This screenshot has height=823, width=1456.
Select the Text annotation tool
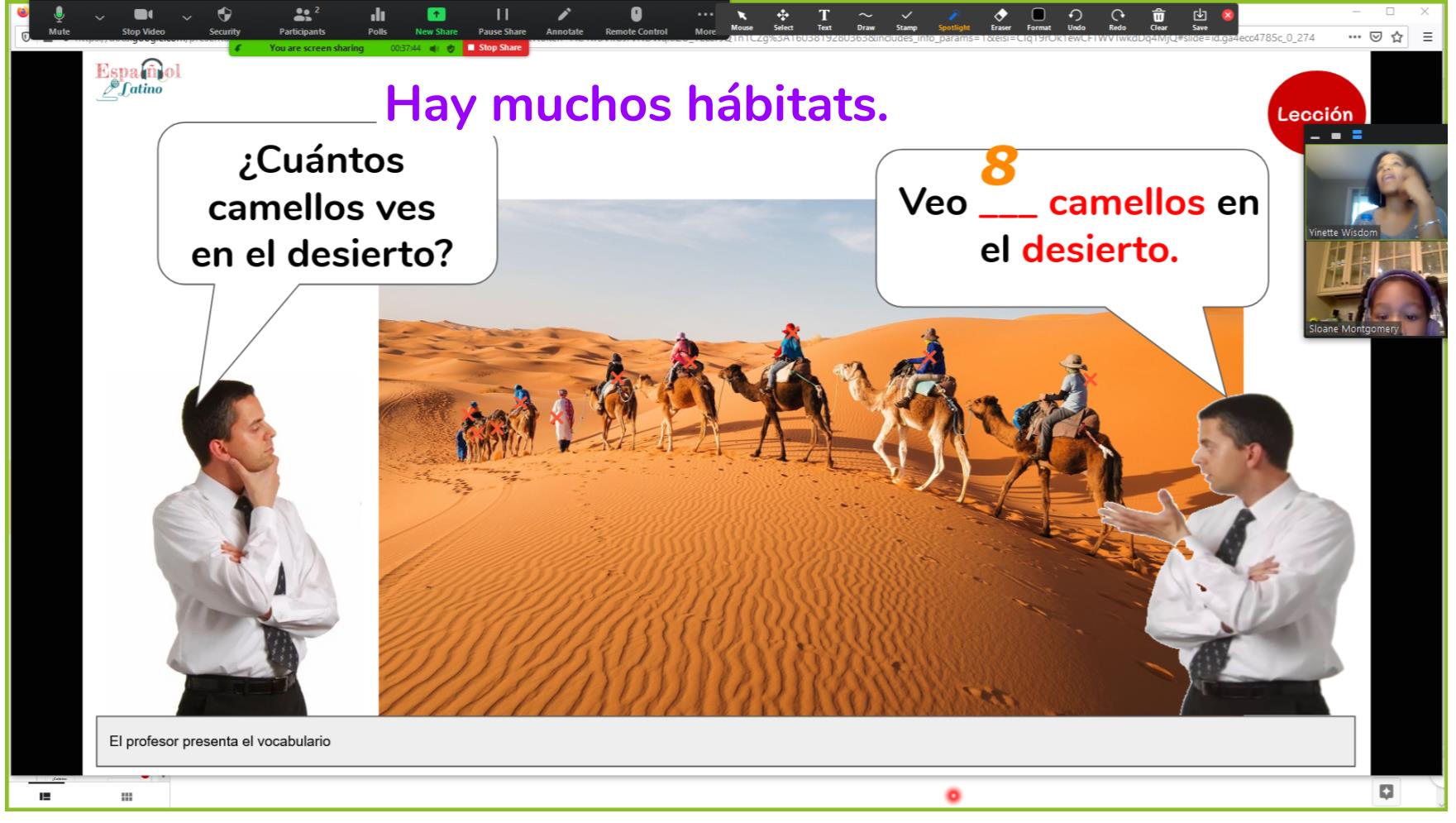tap(823, 19)
